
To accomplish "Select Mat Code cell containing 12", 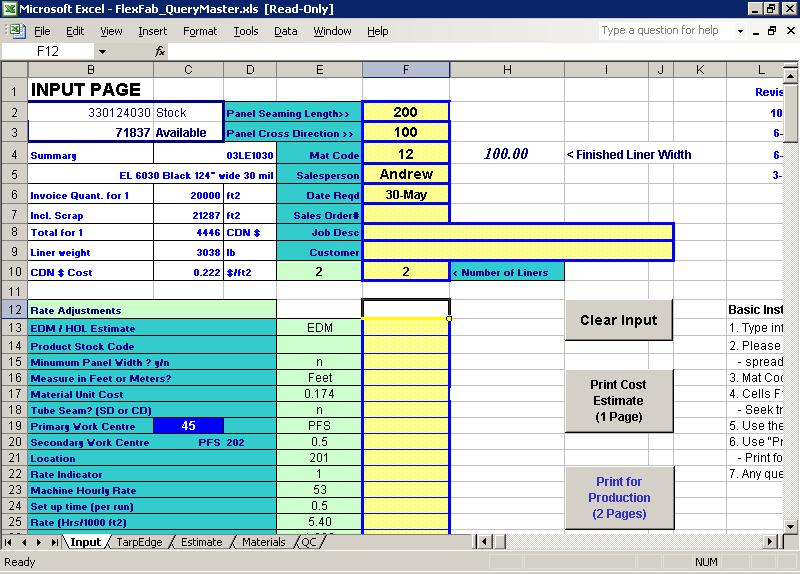I will pos(406,154).
